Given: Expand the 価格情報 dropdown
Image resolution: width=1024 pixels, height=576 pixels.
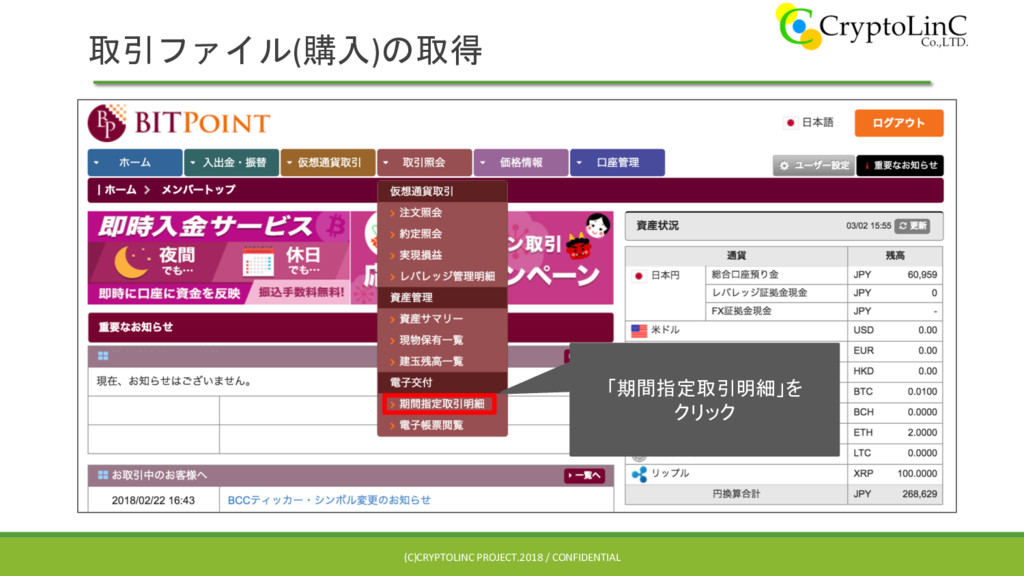Looking at the screenshot, I should [x=521, y=163].
